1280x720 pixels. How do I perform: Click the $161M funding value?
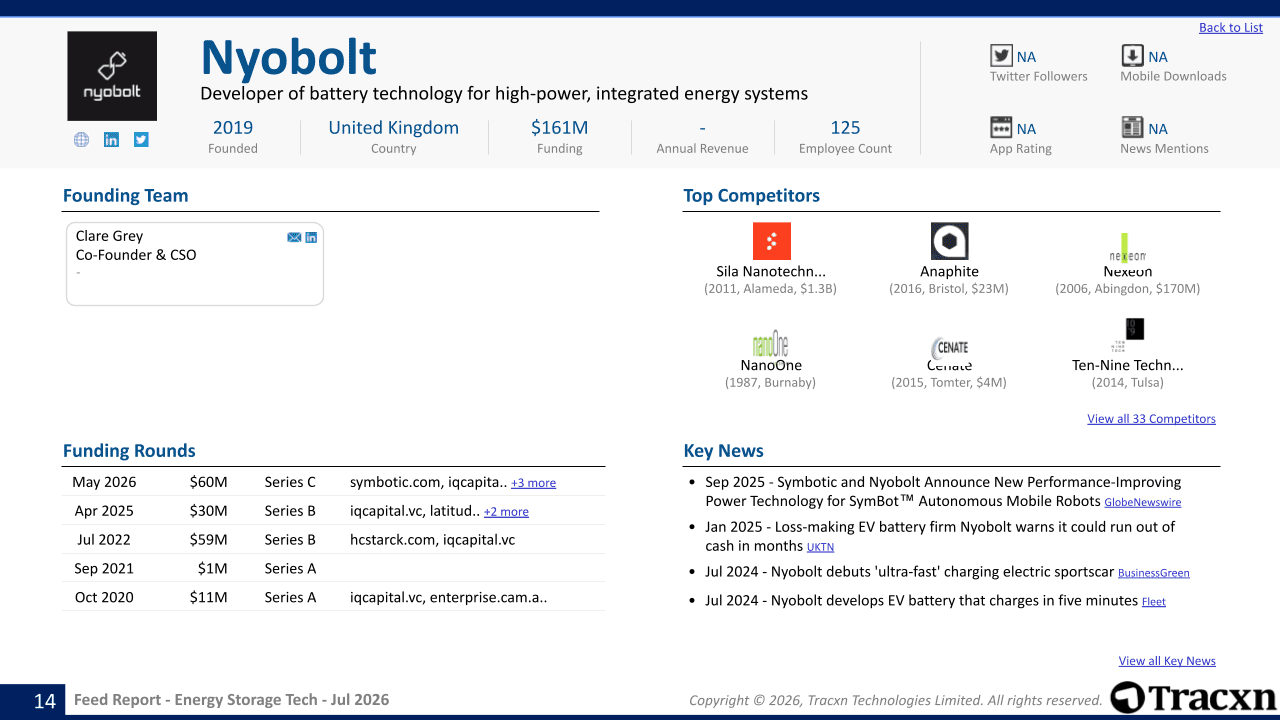[x=559, y=128]
